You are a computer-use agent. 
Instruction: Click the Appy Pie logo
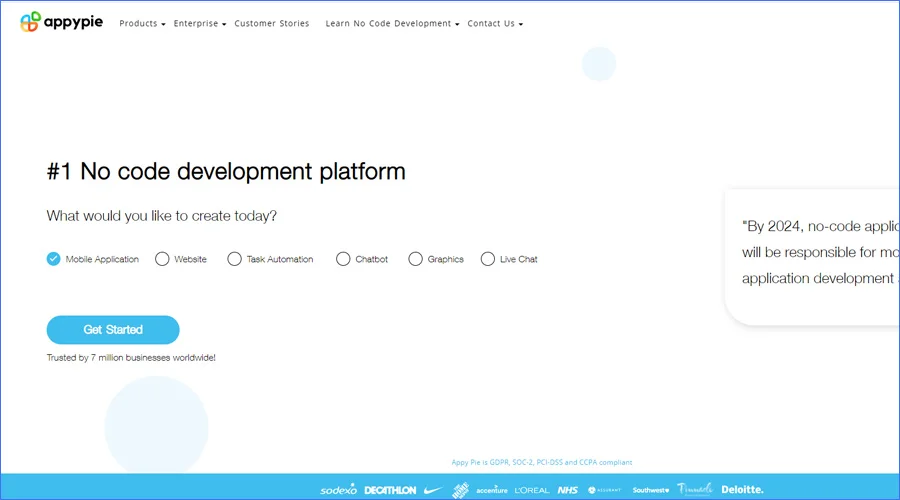(x=61, y=22)
